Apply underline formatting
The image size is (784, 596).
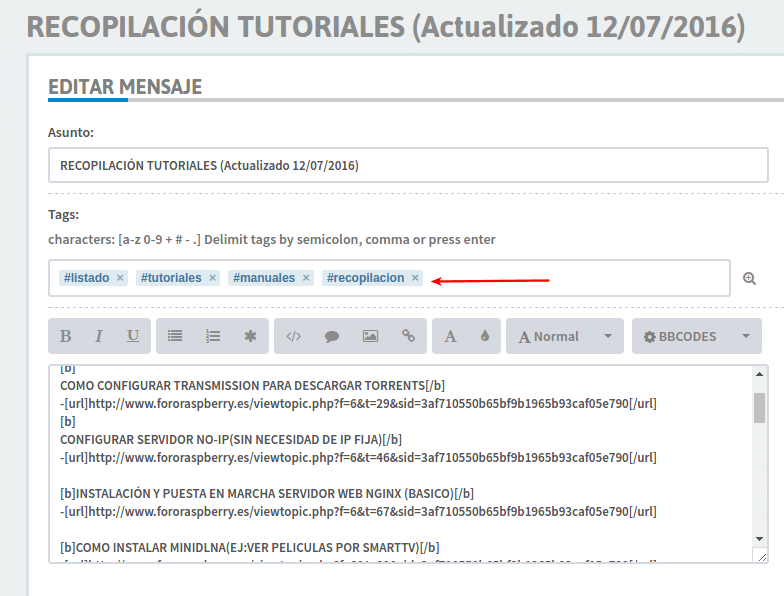(133, 337)
